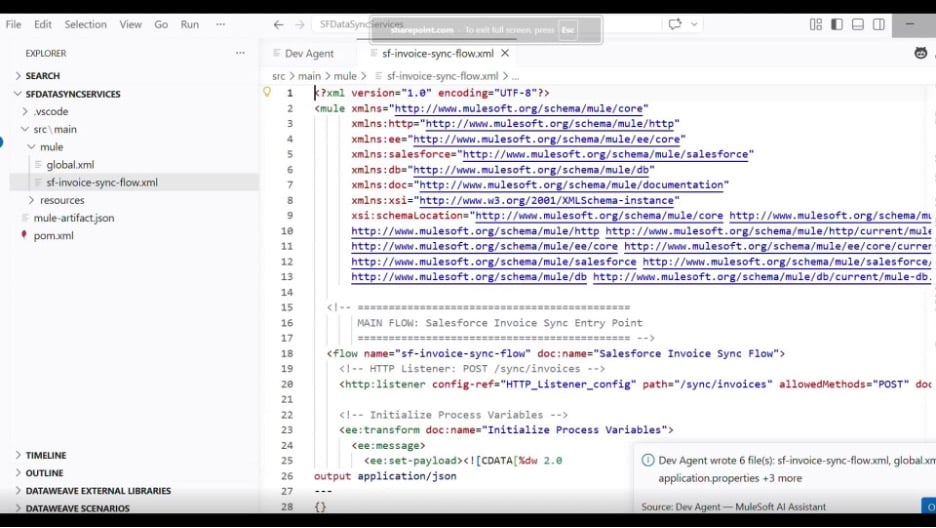Screen dimensions: 936x528
Task: Click the mule-artifact.json file icon
Action: pos(25,218)
